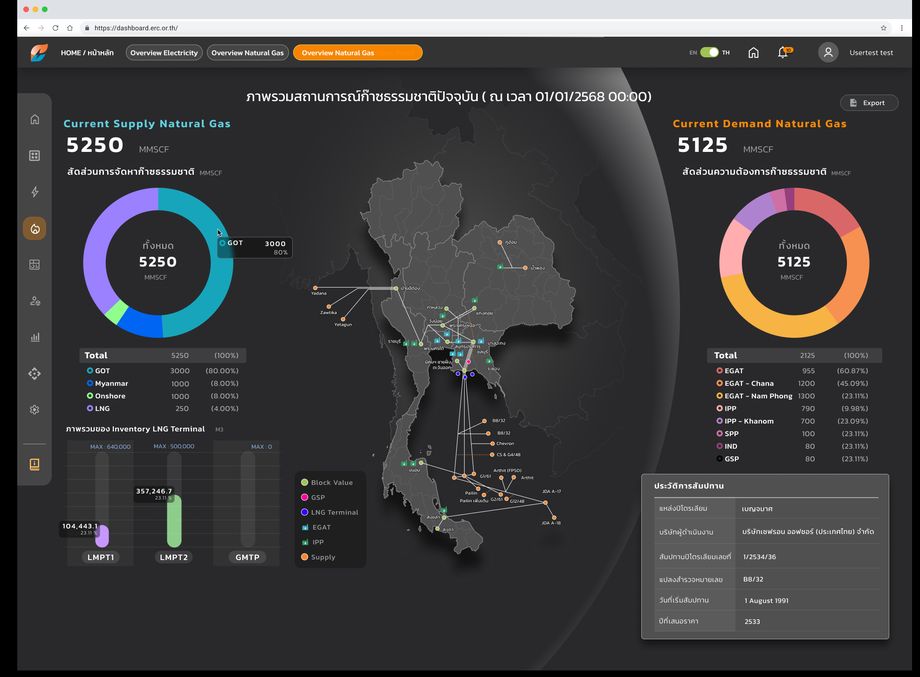Open the calendar table sidebar icon
Image resolution: width=920 pixels, height=677 pixels.
35,265
